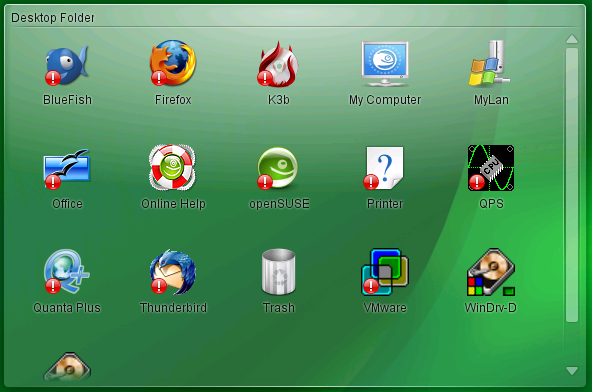Launch the Office seagull icon
Image resolution: width=592 pixels, height=392 pixels.
click(67, 169)
